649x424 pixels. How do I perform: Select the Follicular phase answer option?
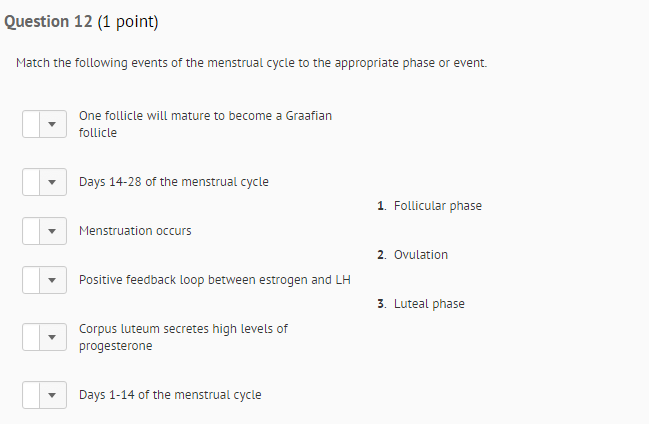pyautogui.click(x=437, y=206)
